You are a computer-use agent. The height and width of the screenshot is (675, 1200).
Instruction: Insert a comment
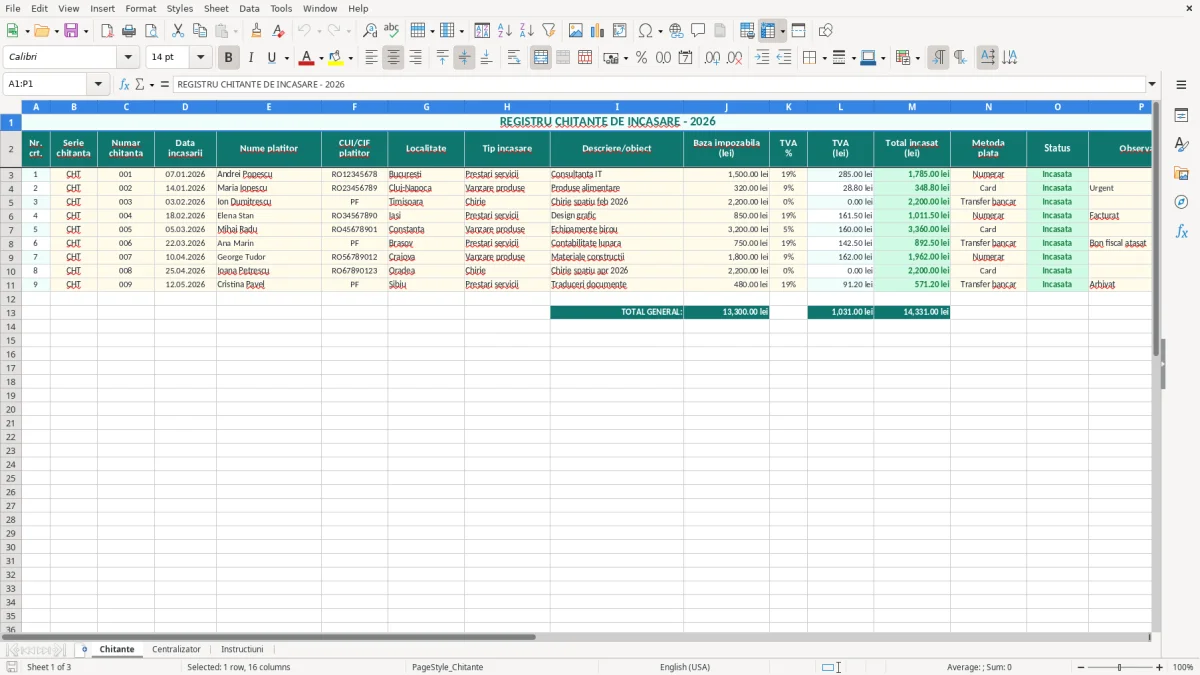click(699, 31)
